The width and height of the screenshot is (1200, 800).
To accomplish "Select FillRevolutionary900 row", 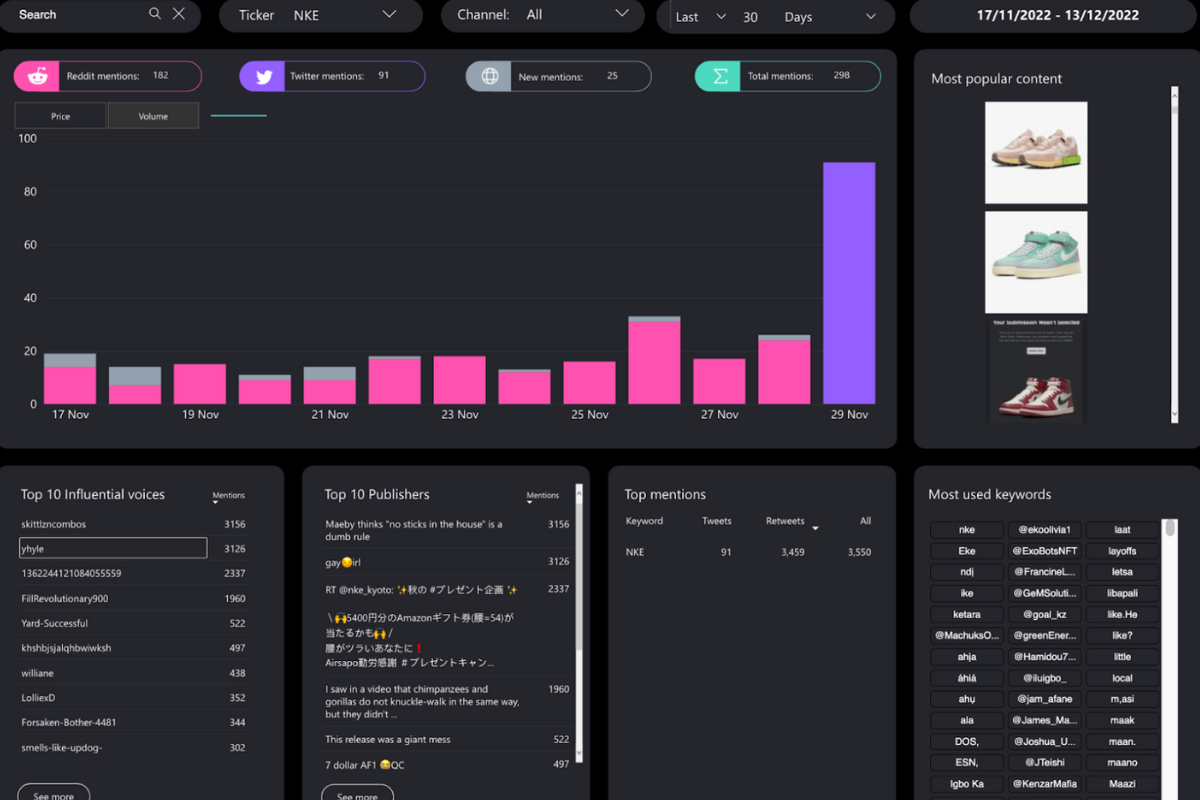I will click(133, 598).
